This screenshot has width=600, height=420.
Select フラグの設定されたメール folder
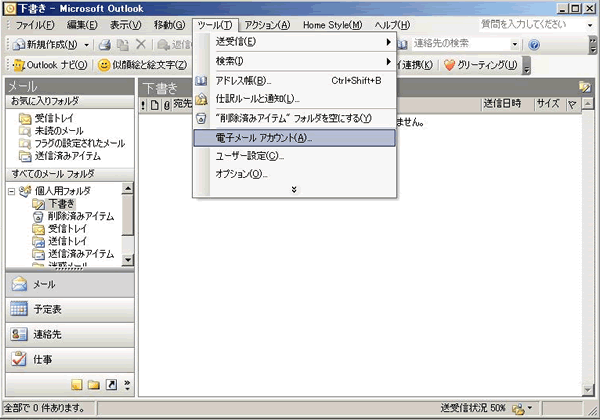tap(80, 143)
